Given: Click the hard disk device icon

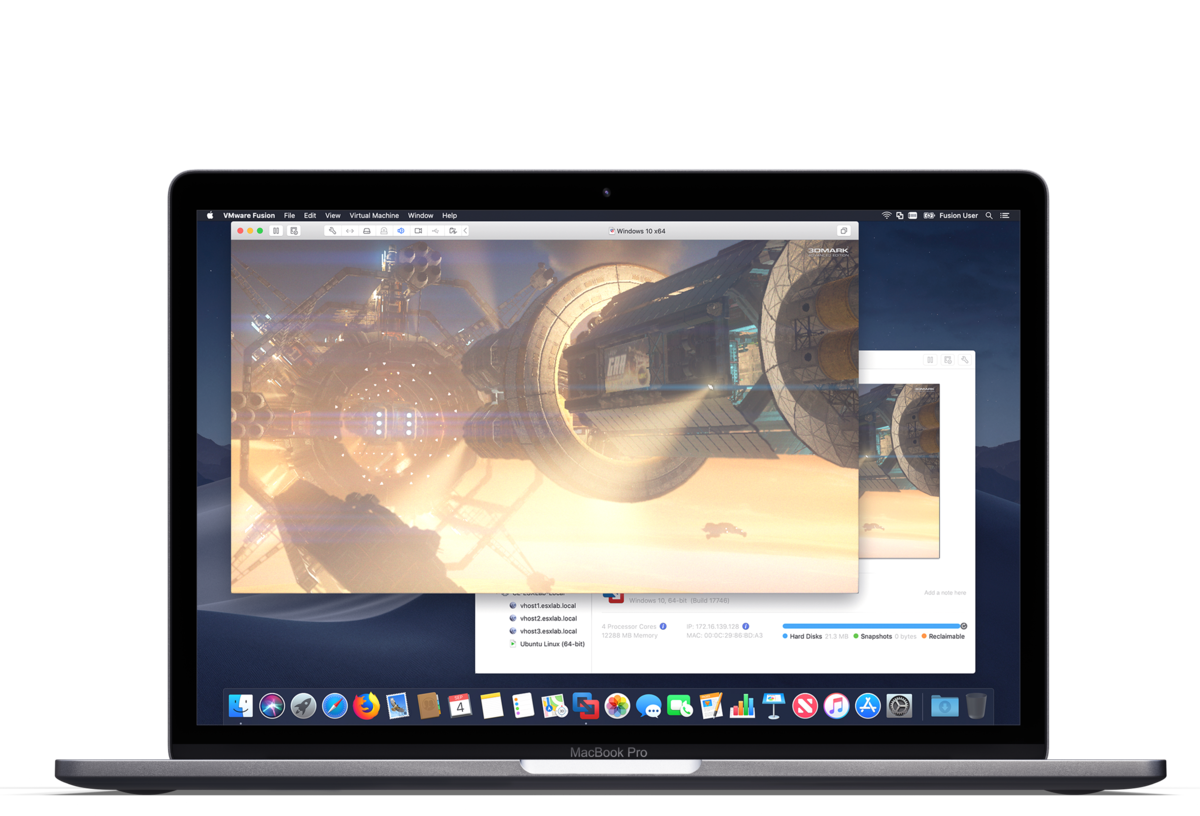Looking at the screenshot, I should tap(367, 231).
